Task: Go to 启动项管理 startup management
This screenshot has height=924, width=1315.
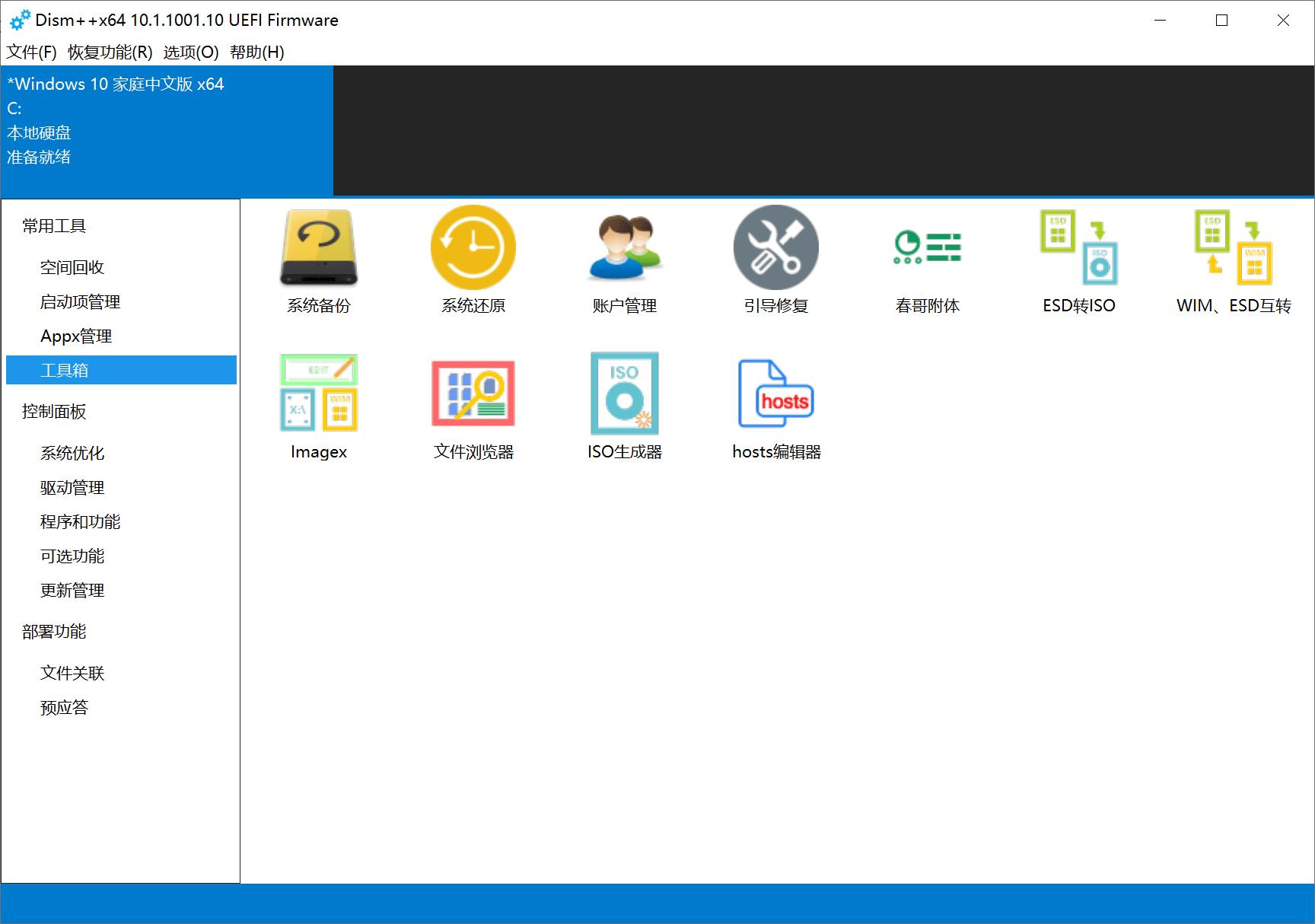Action: tap(79, 301)
